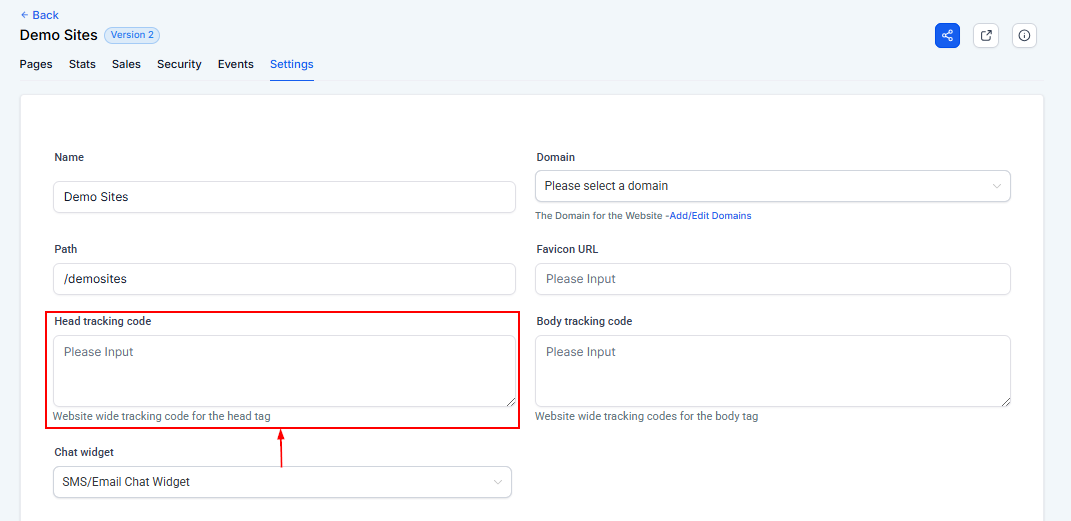
Task: Focus the Favicon URL field
Action: coord(772,279)
